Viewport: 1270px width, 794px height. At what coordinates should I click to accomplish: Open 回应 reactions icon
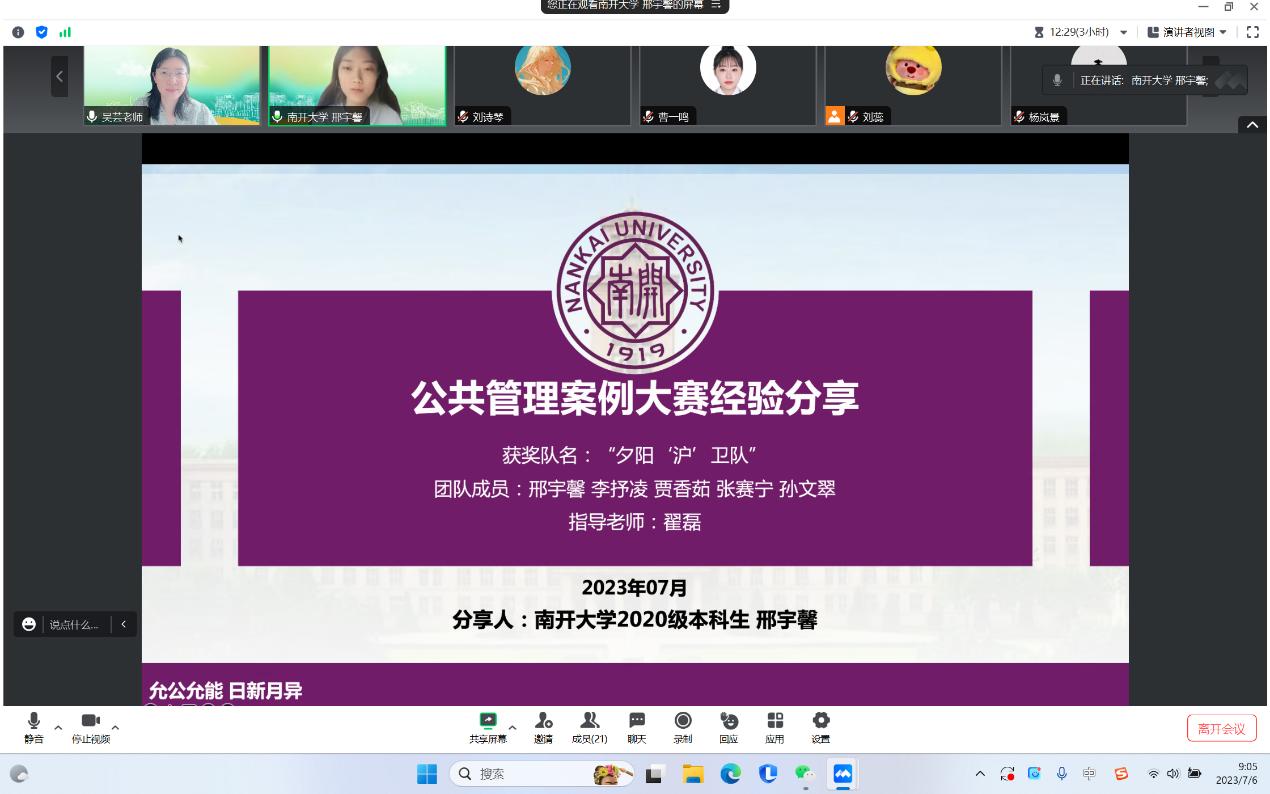pos(729,727)
